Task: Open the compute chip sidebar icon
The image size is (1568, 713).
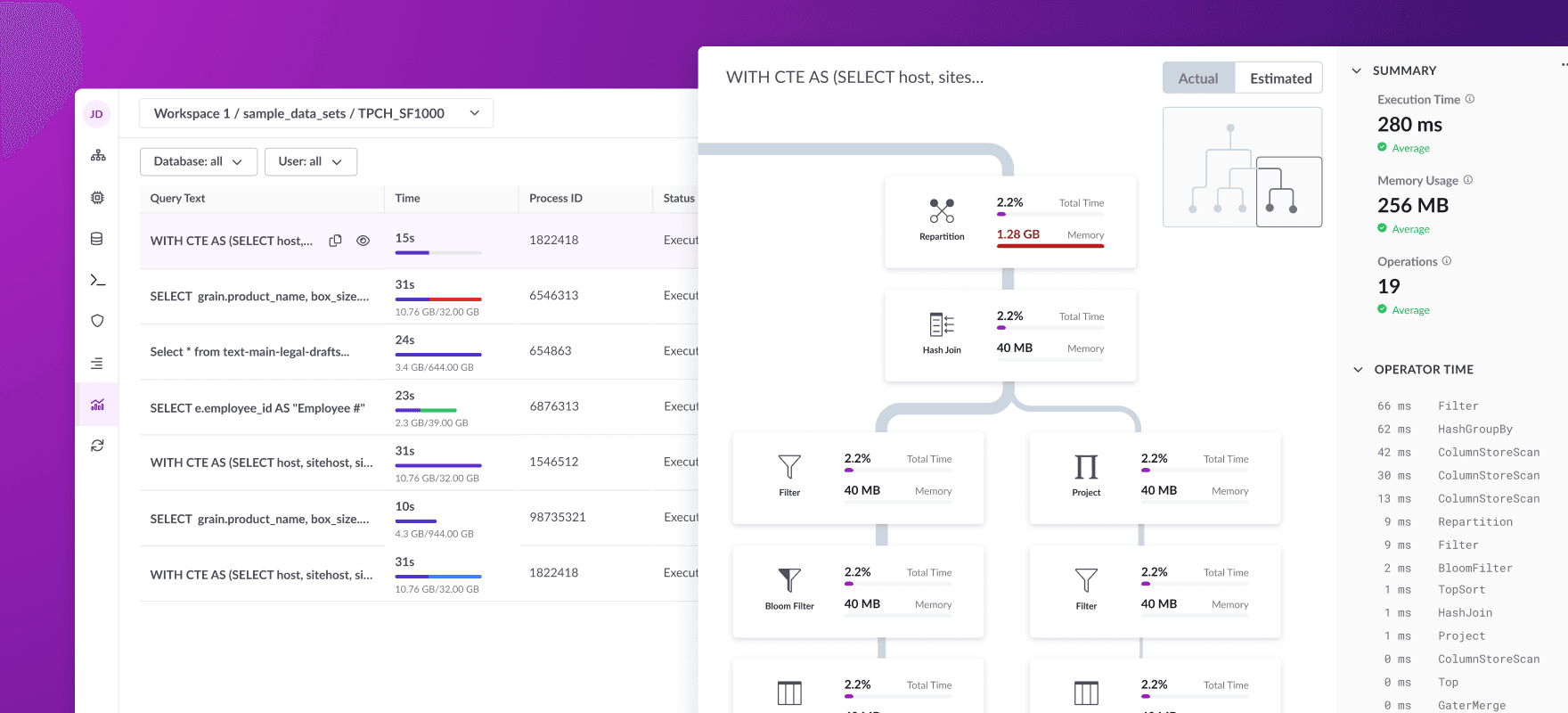Action: point(97,197)
